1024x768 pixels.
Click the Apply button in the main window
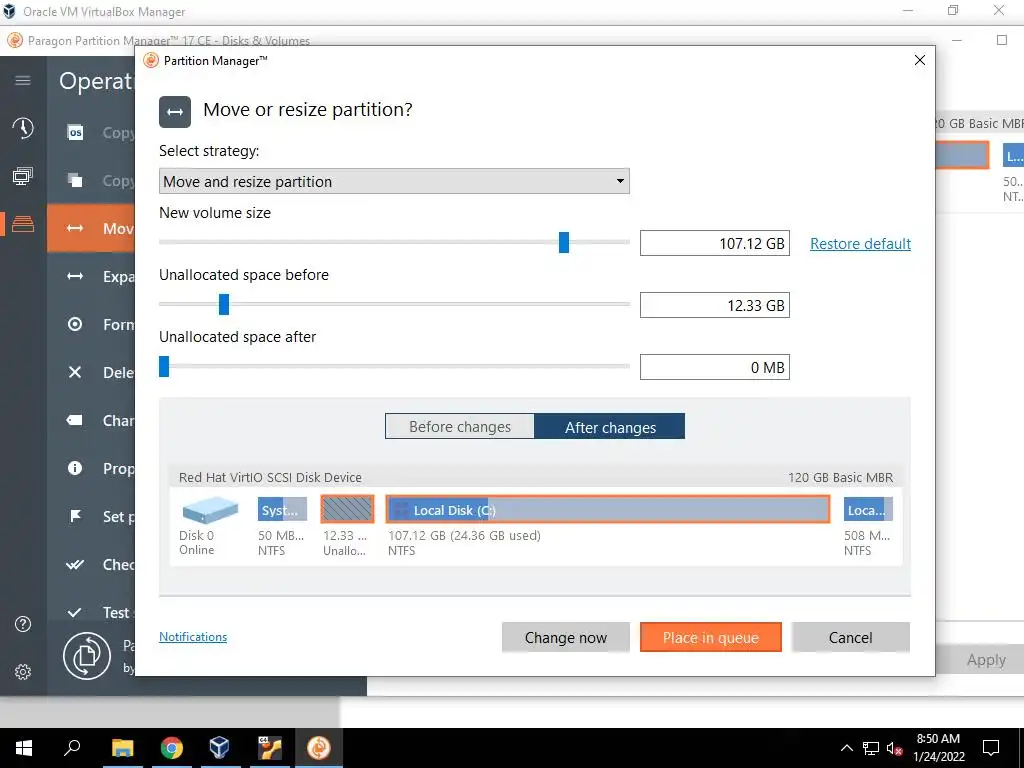pyautogui.click(x=986, y=660)
